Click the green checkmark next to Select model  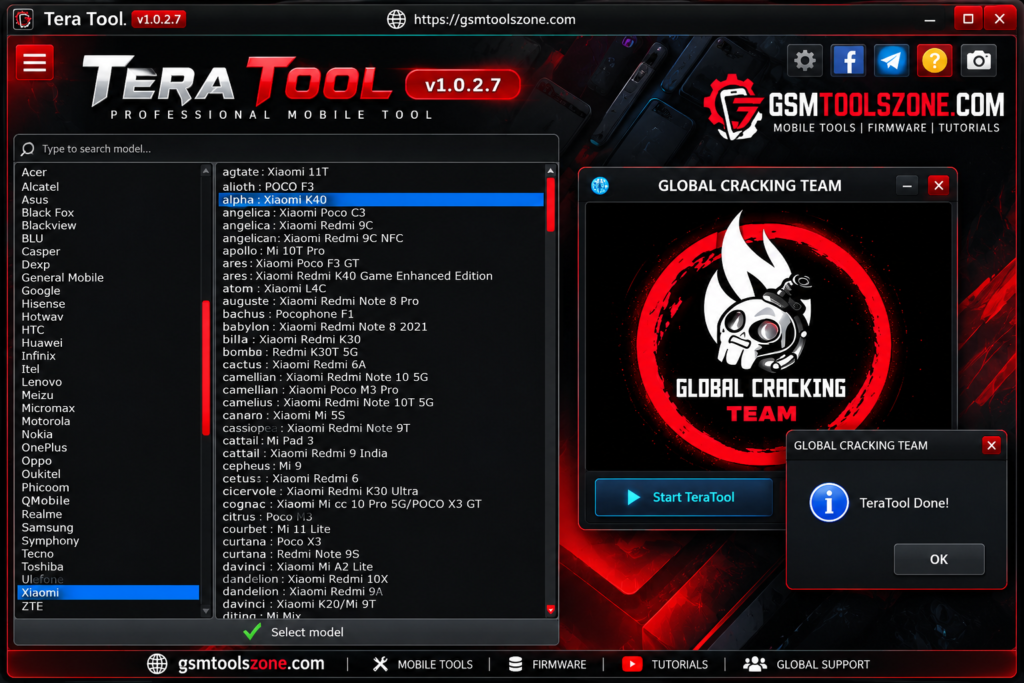[252, 631]
